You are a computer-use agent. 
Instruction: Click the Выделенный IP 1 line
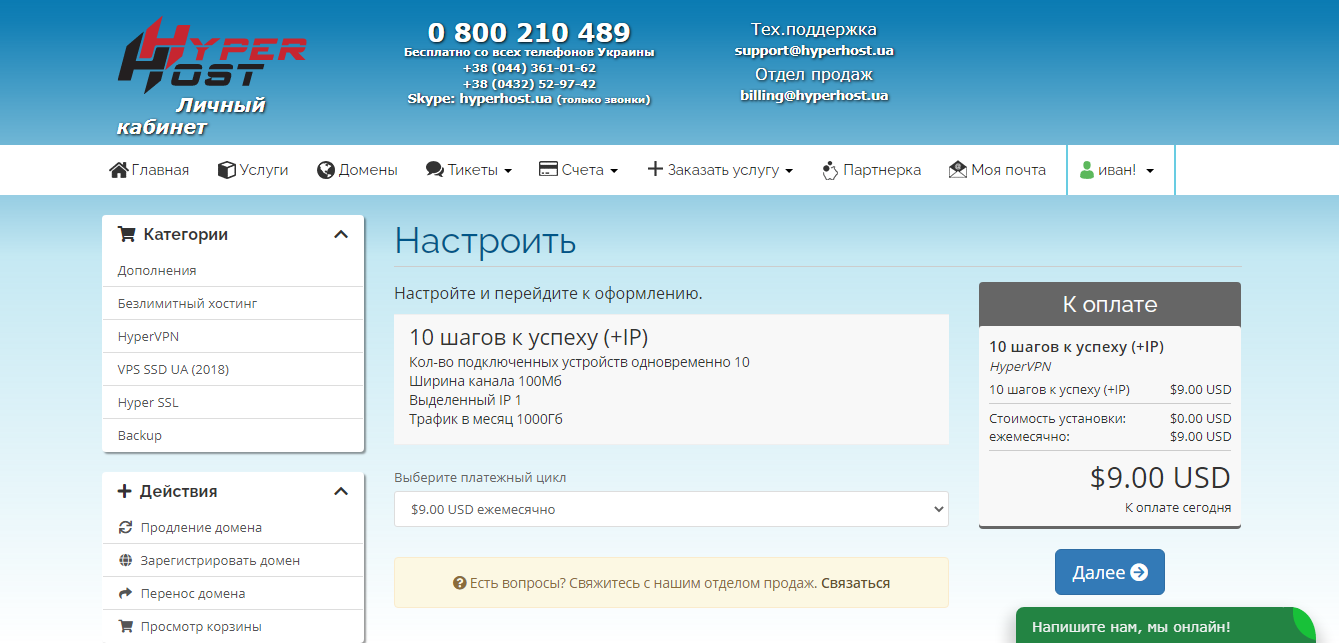465,400
